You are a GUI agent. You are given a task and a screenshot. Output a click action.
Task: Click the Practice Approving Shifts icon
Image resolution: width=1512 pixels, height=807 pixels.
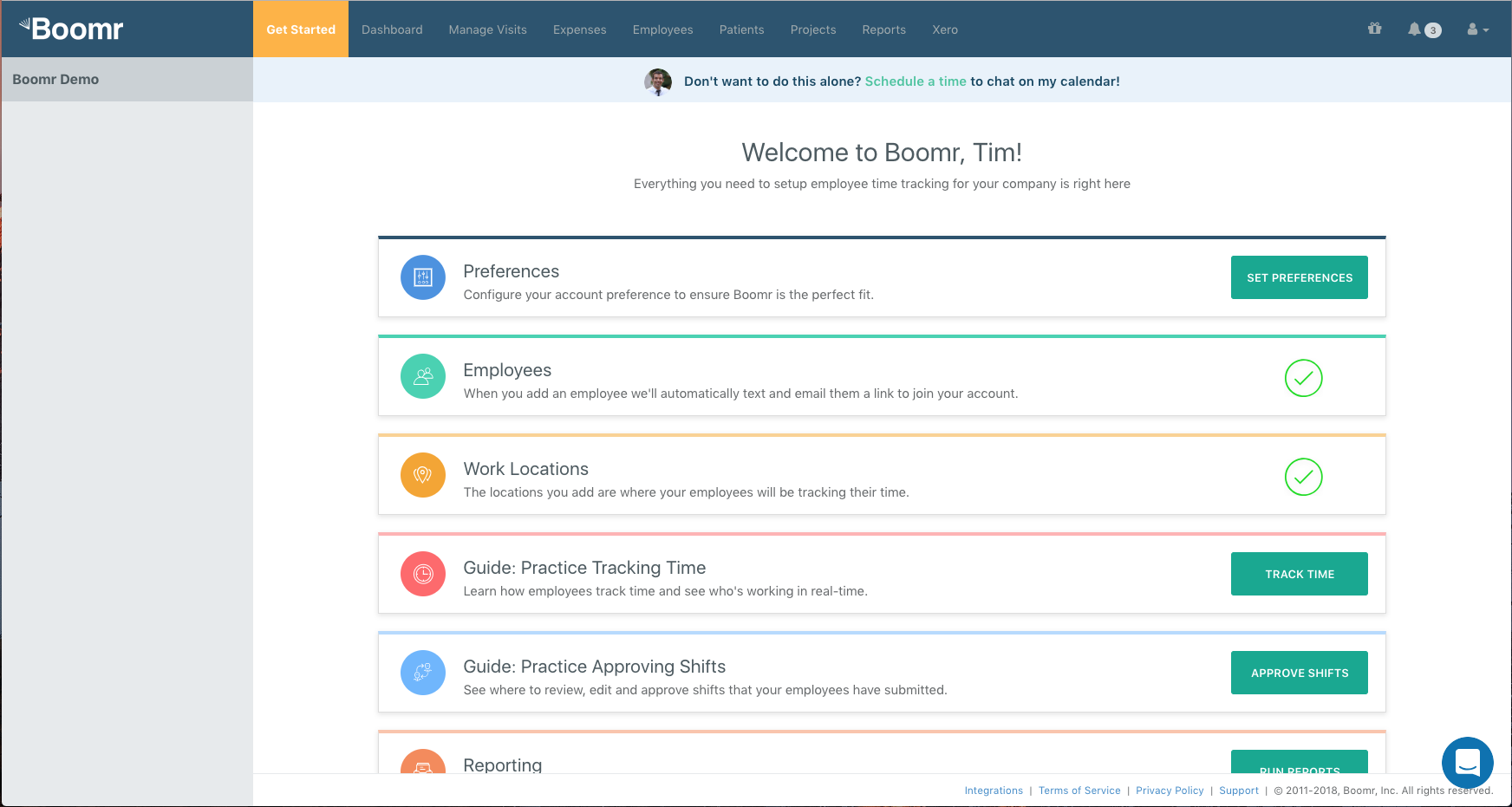click(423, 673)
